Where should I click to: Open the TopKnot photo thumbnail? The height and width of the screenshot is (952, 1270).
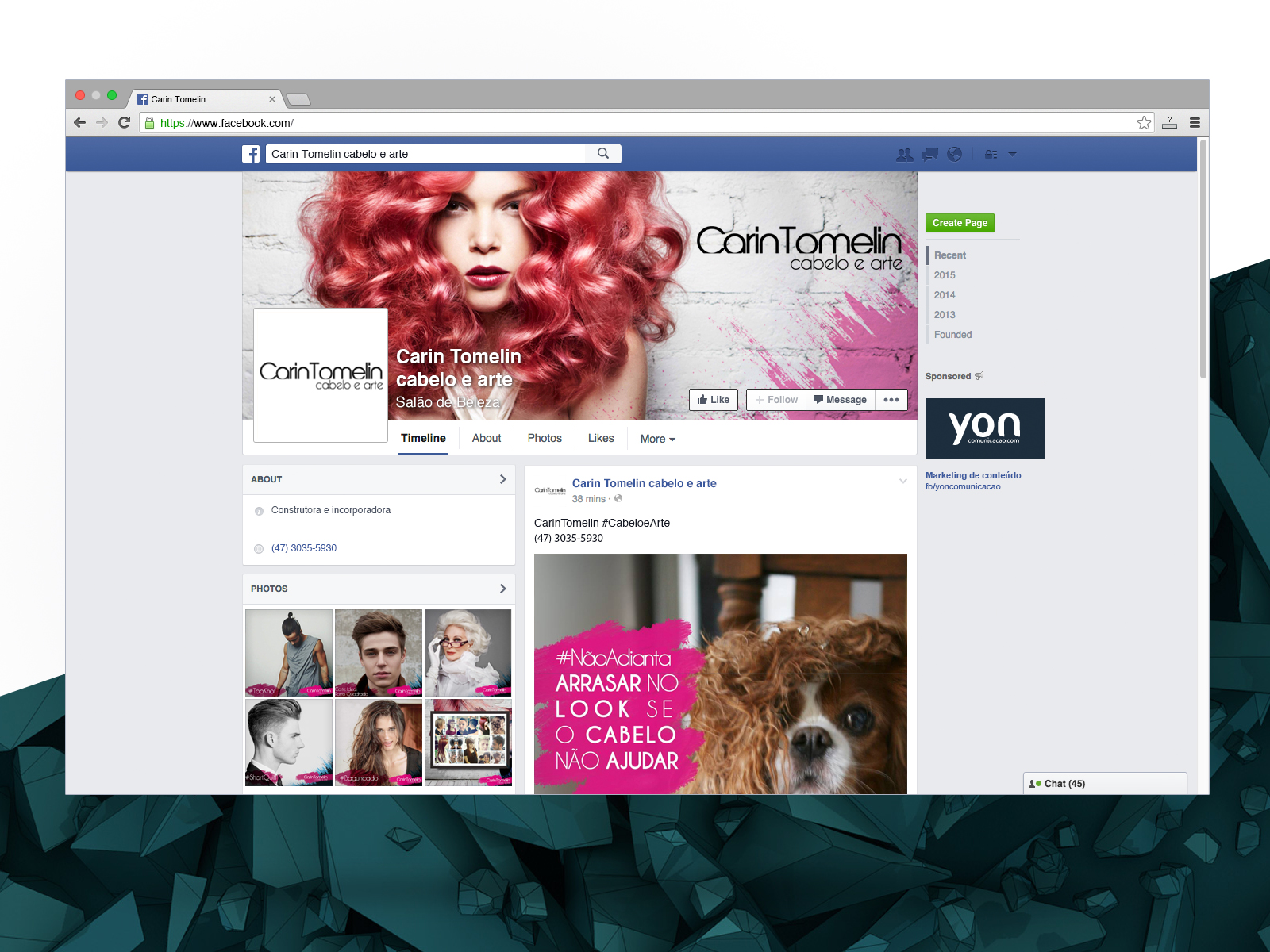click(289, 652)
